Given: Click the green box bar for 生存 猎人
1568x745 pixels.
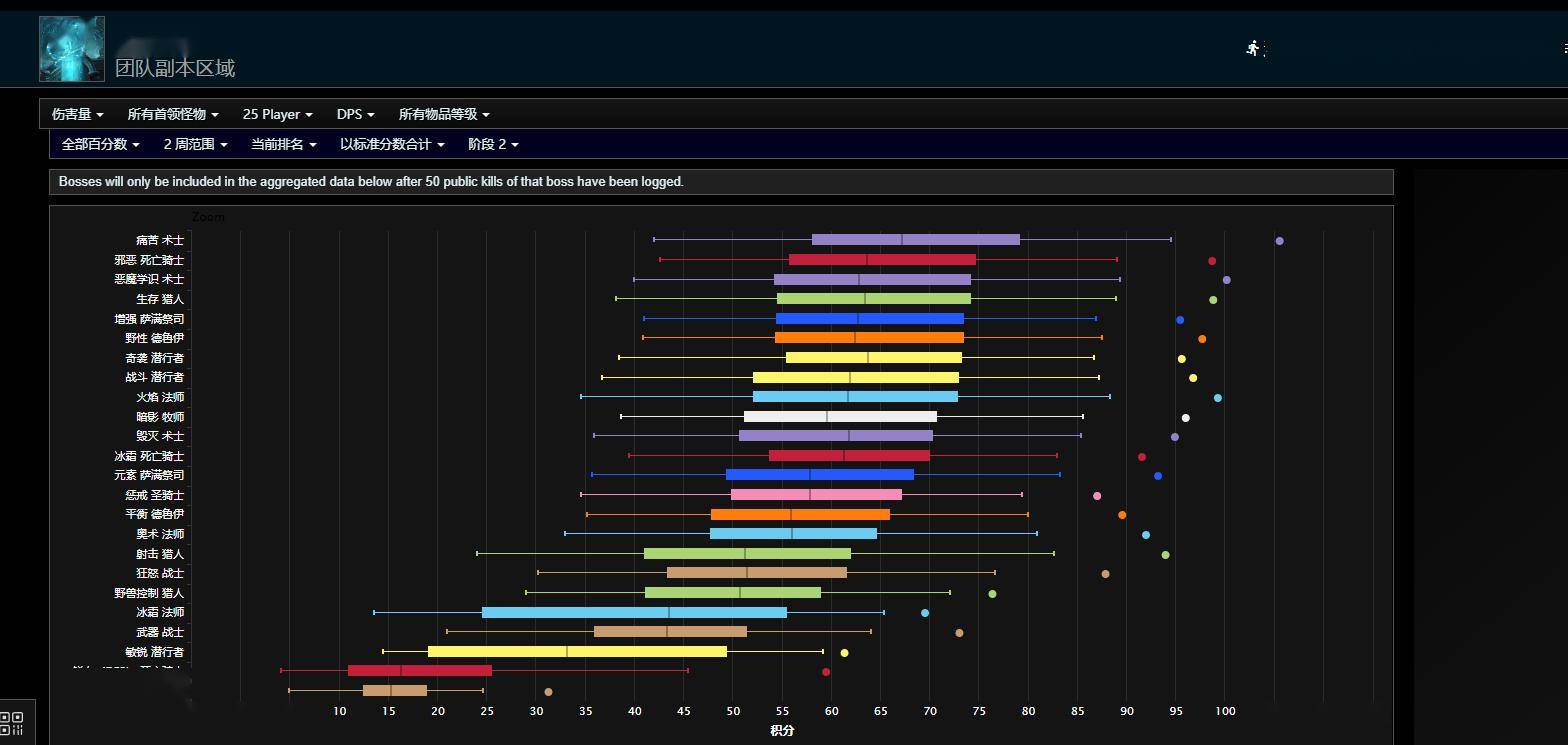Looking at the screenshot, I should point(874,299).
